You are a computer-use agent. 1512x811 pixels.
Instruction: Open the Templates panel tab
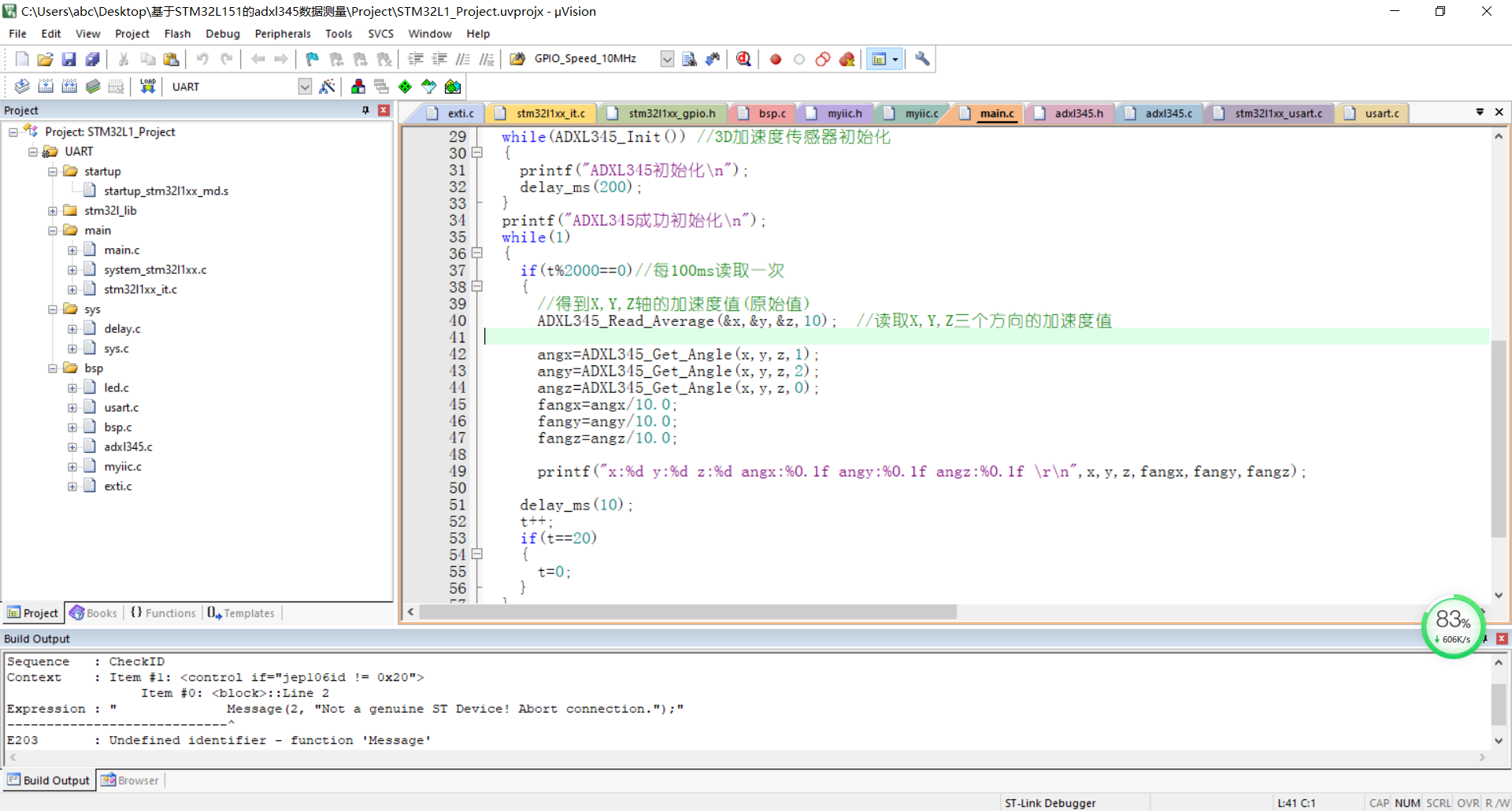[241, 613]
